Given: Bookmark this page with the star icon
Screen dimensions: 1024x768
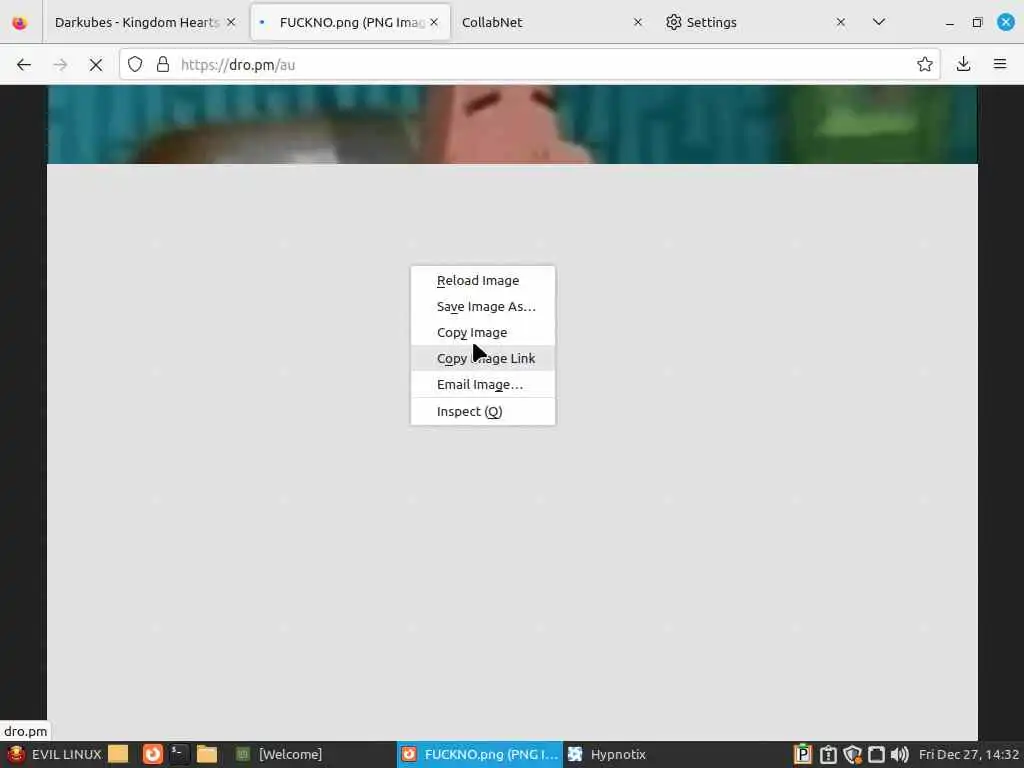Looking at the screenshot, I should click(924, 64).
